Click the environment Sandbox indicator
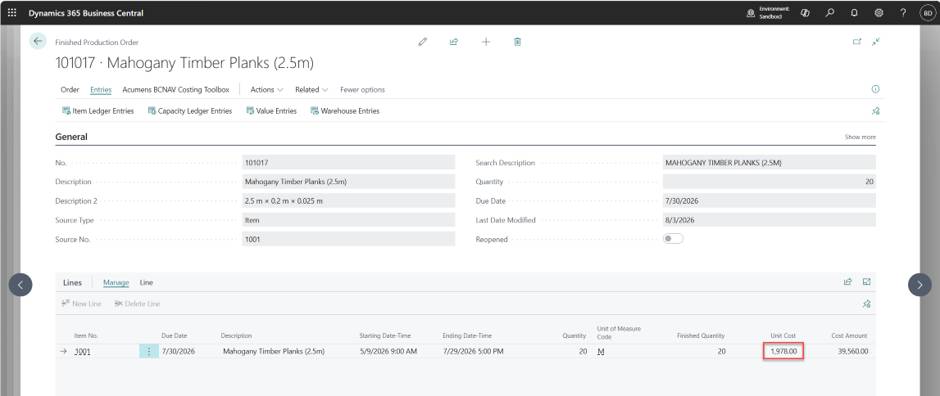The image size is (940, 396). point(768,13)
